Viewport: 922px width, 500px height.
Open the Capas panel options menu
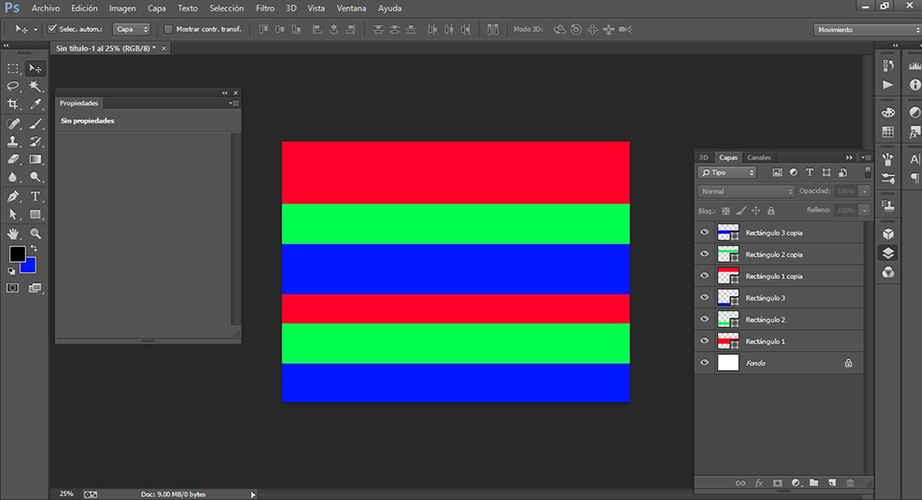coord(866,158)
